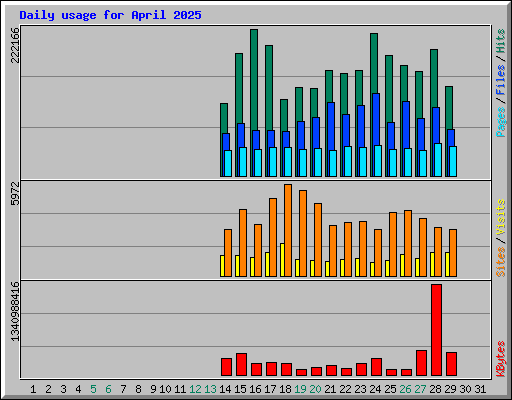512x400 pixels.
Task: Click the orange Visits bar for day 19
Action: pyautogui.click(x=303, y=233)
